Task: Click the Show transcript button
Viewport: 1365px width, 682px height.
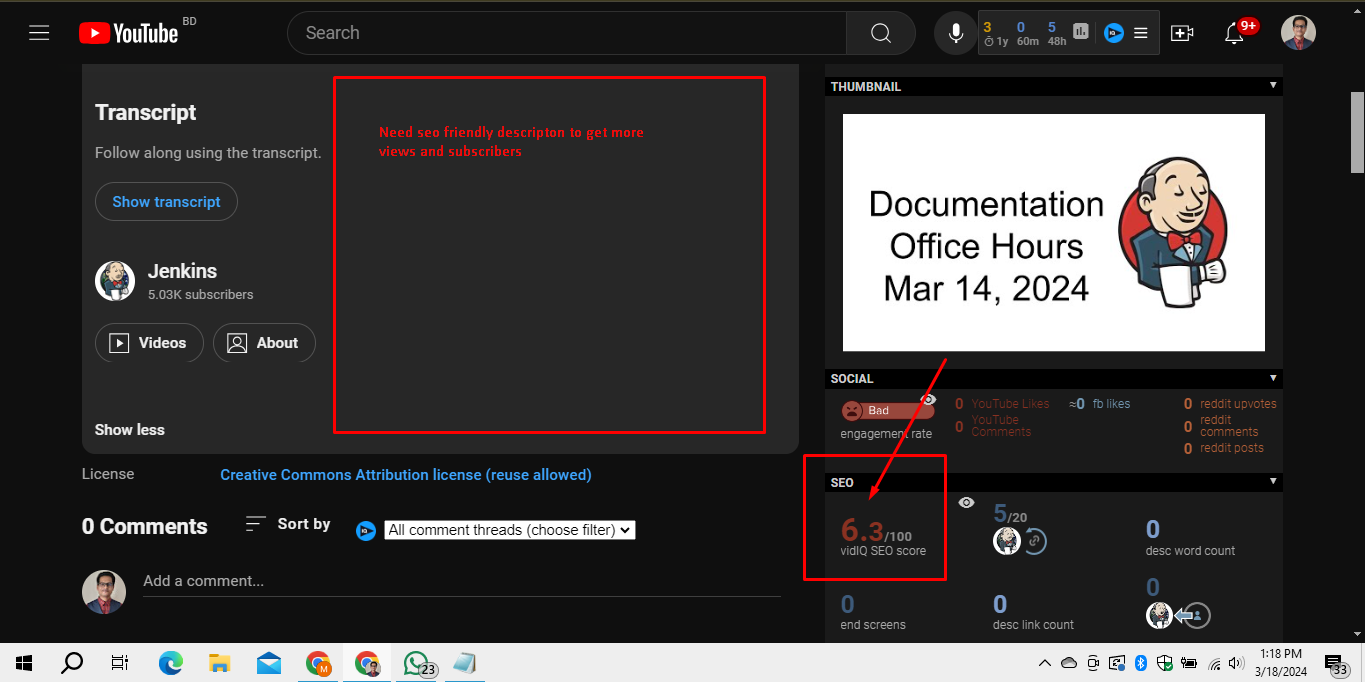Action: (x=166, y=201)
